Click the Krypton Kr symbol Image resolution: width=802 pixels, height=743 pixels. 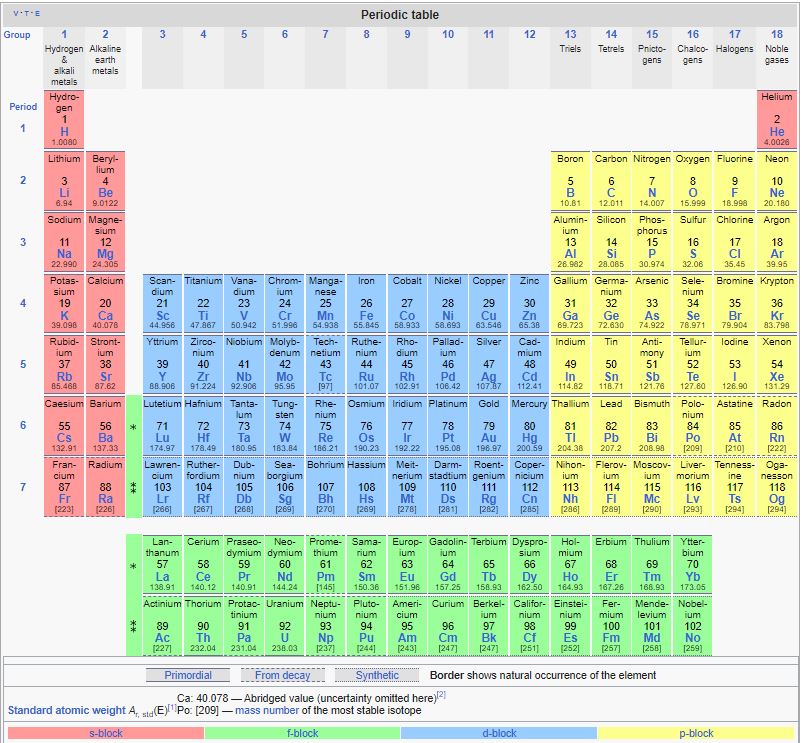coord(776,316)
